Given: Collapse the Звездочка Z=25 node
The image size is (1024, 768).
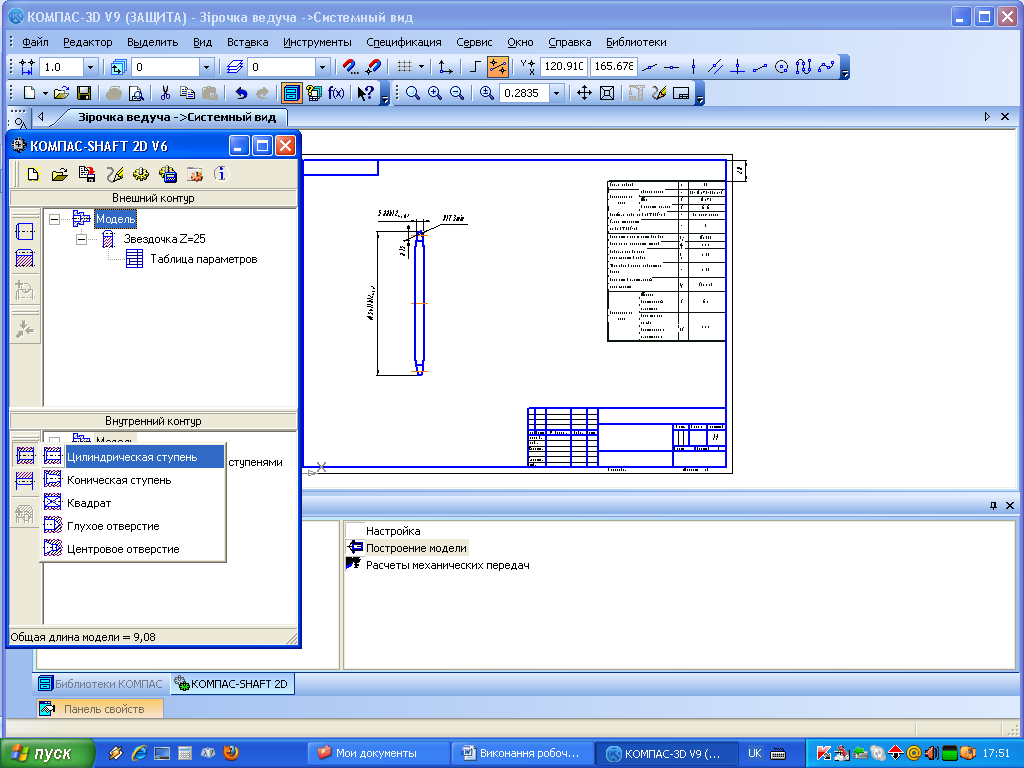Looking at the screenshot, I should coord(82,239).
